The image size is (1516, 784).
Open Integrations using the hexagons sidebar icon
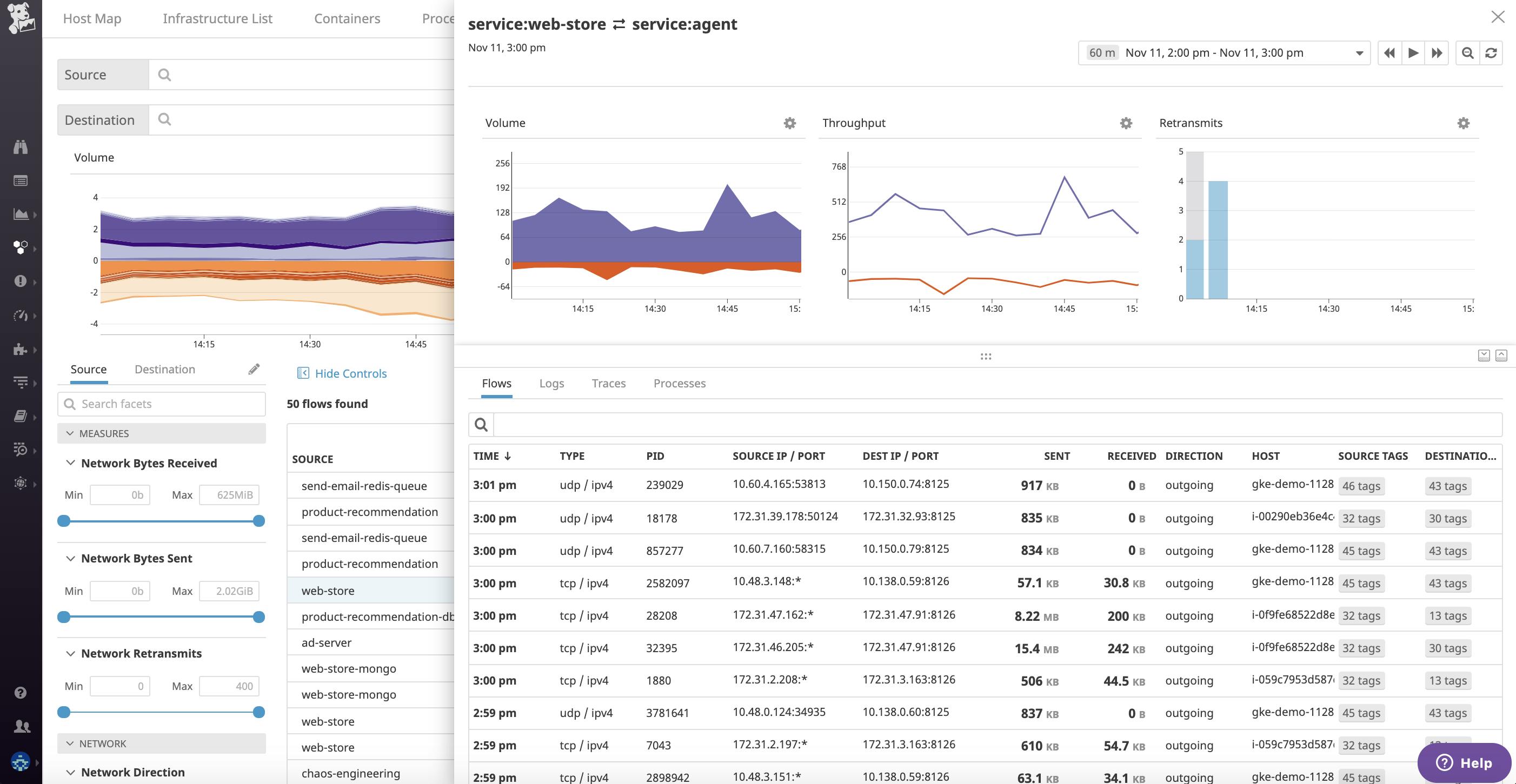tap(21, 247)
